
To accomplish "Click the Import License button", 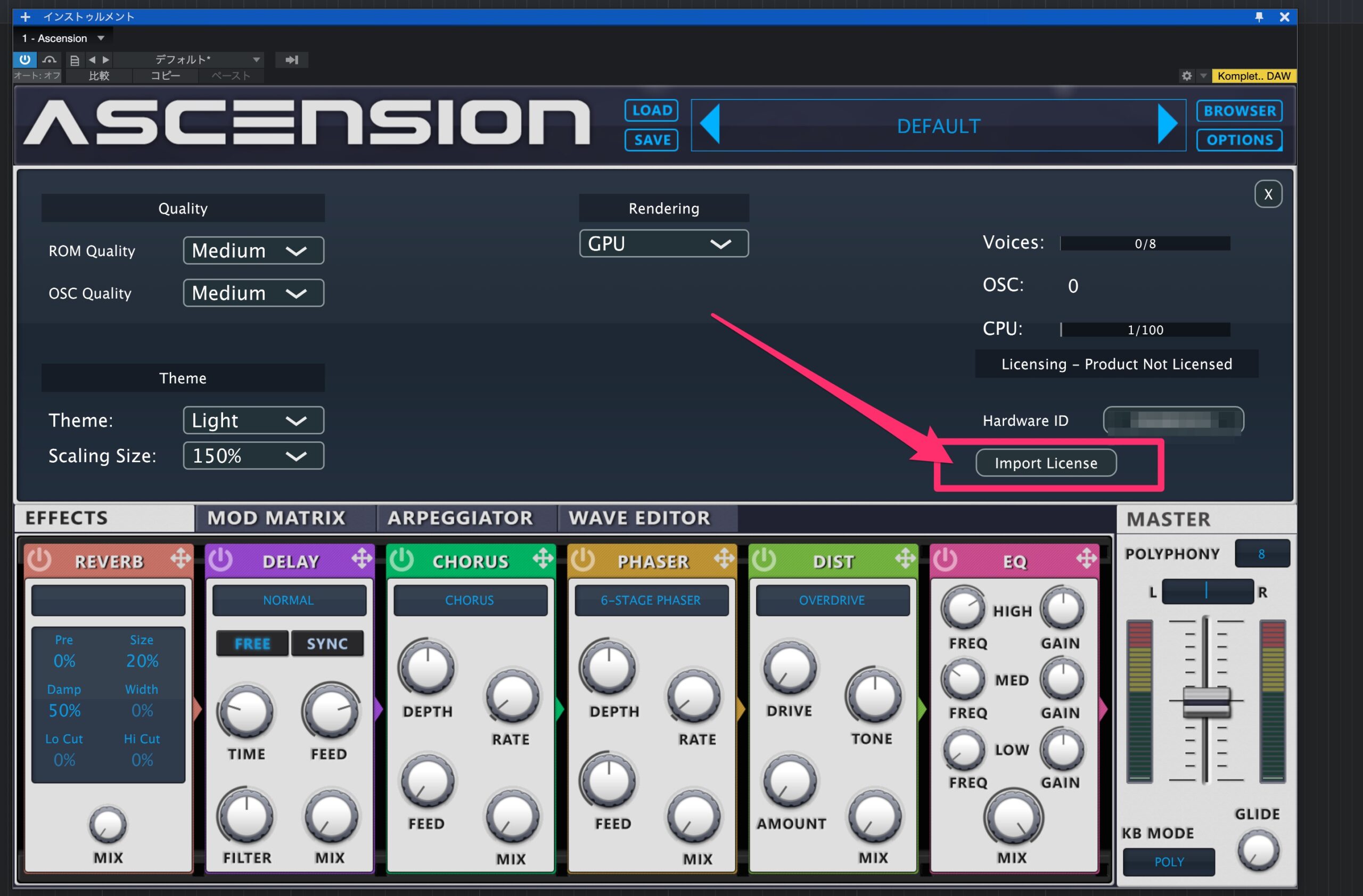I will [1045, 463].
